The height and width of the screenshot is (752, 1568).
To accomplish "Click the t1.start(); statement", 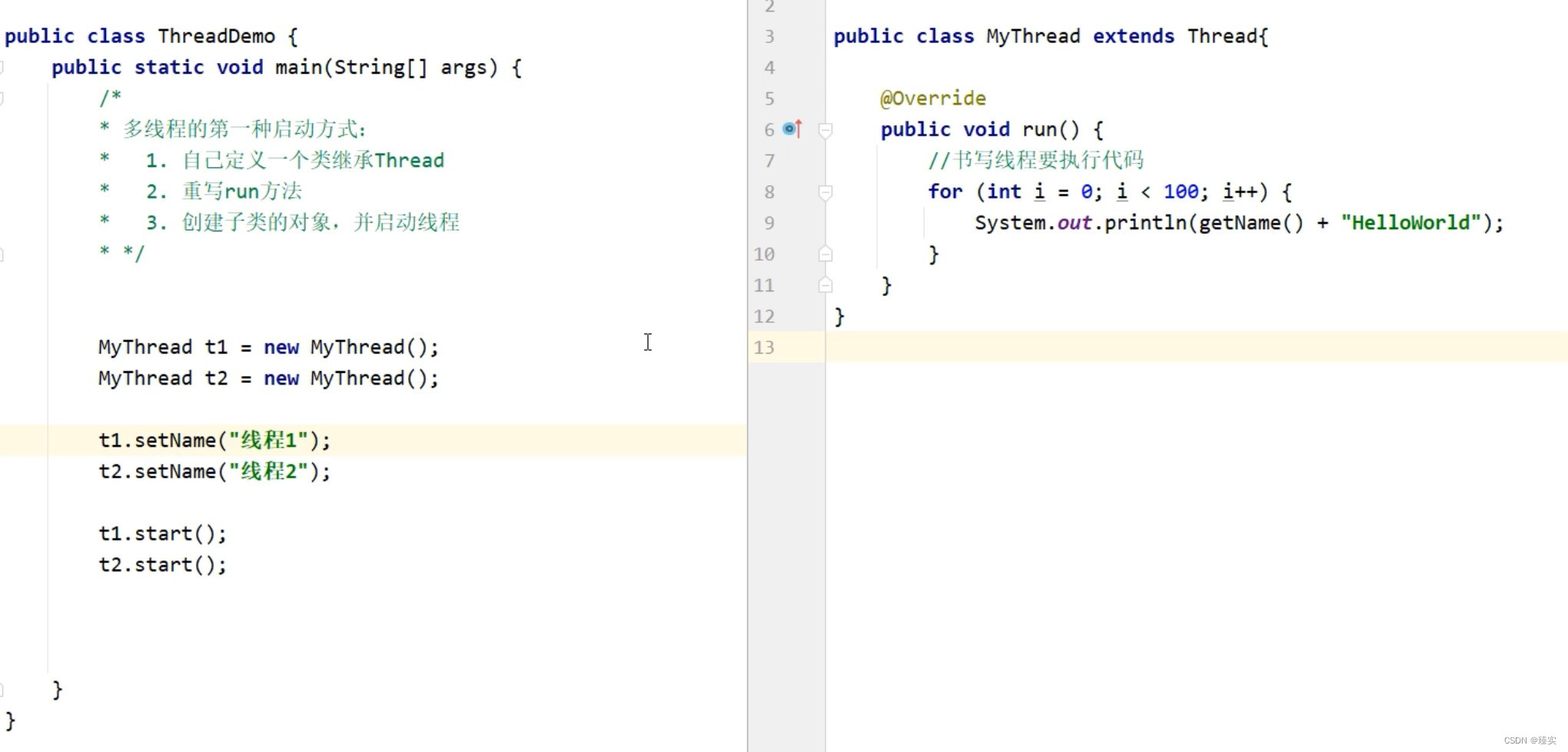I will click(162, 534).
